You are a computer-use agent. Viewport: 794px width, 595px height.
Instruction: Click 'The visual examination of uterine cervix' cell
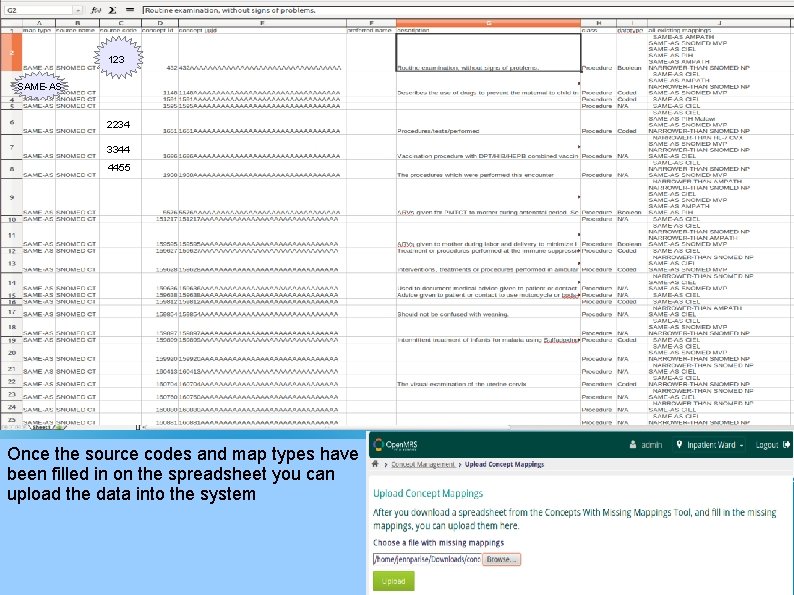pyautogui.click(x=488, y=381)
